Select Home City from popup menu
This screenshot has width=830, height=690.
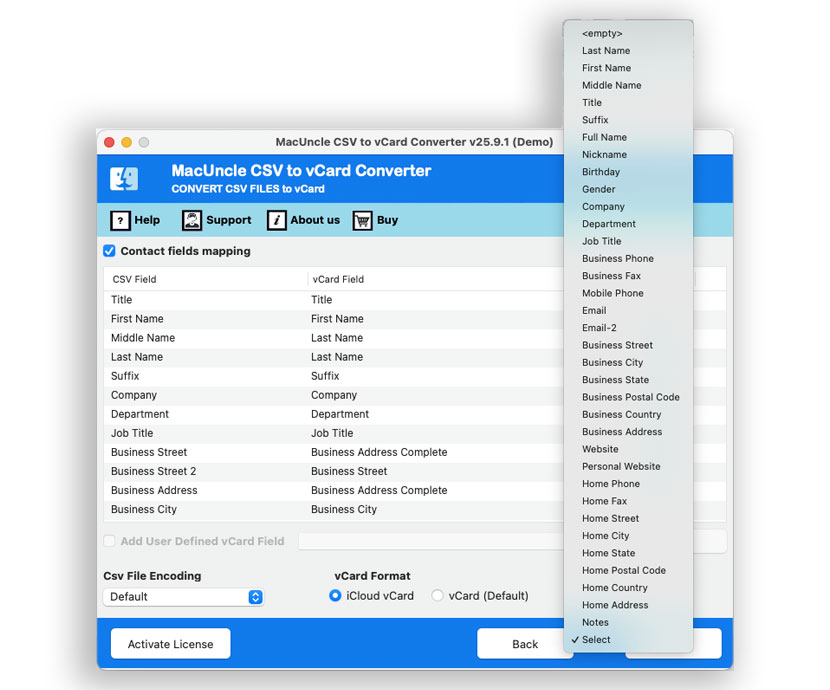628,536
